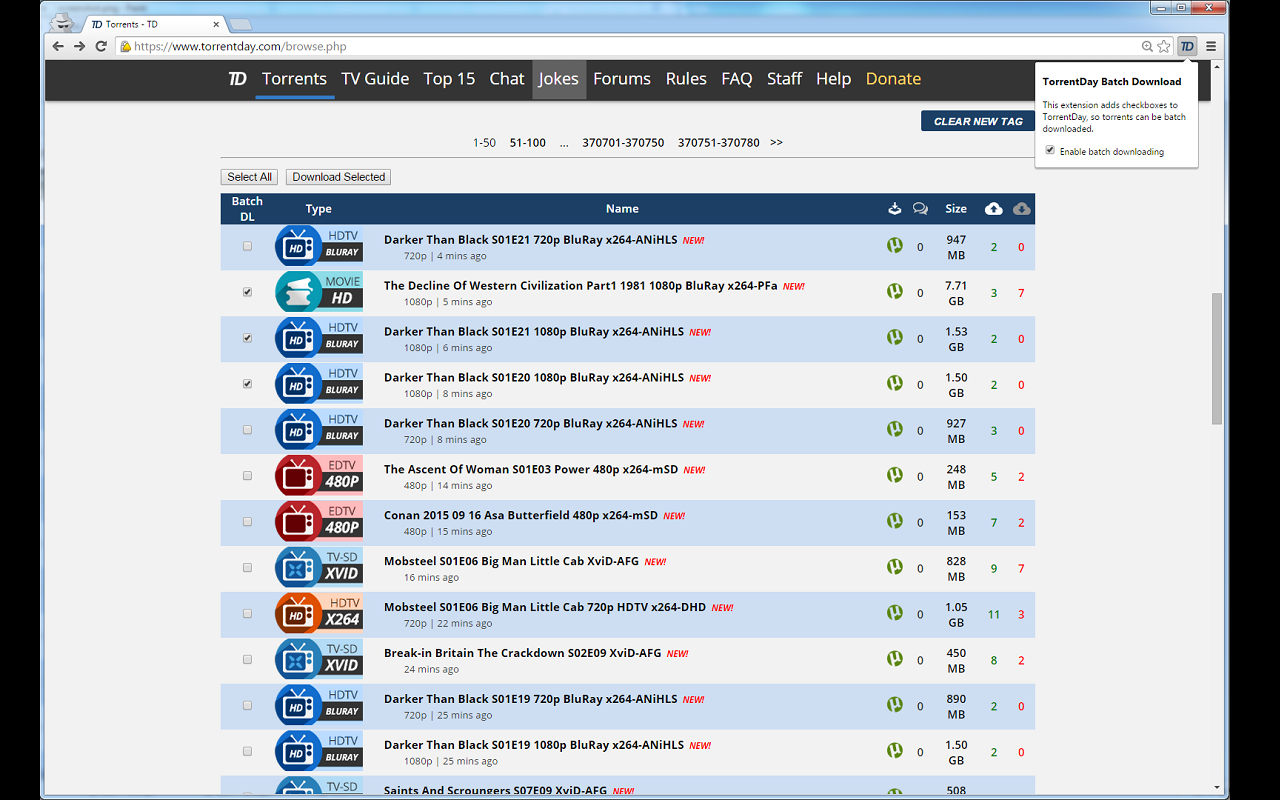Uncheck Darker Than Black S01E20 1080p checkbox
1280x800 pixels.
(247, 384)
